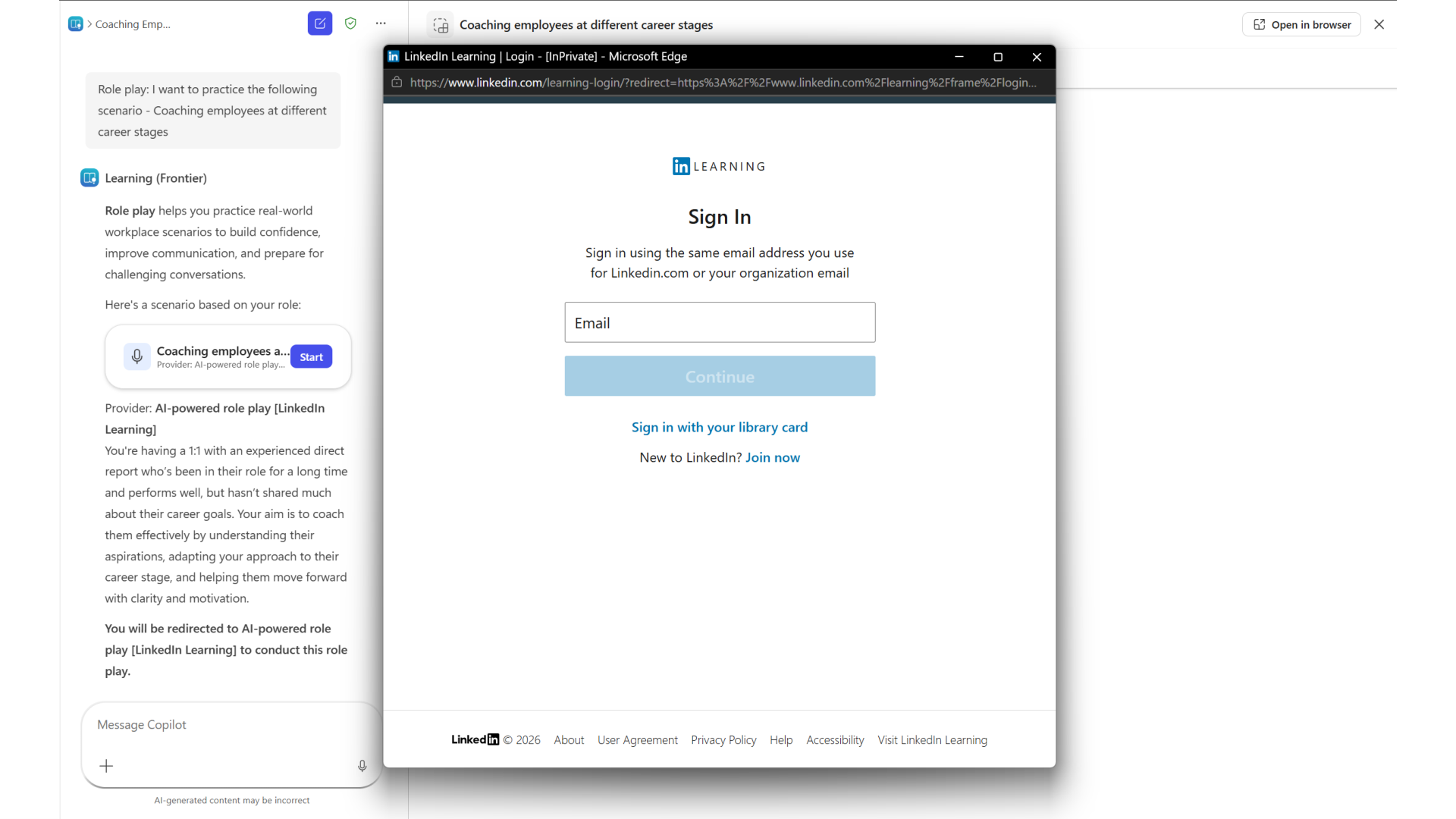Open the more options ellipsis menu
The width and height of the screenshot is (1456, 819).
[381, 24]
